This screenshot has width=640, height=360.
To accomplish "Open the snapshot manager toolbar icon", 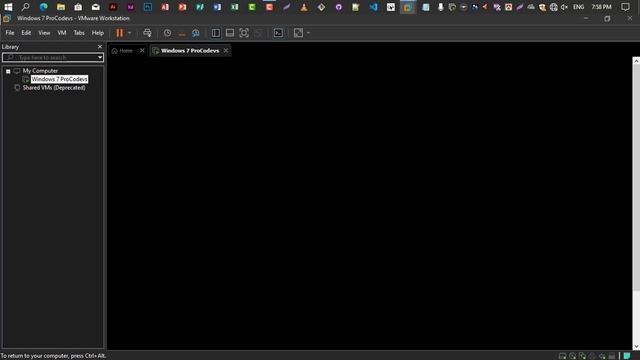I will 196,33.
